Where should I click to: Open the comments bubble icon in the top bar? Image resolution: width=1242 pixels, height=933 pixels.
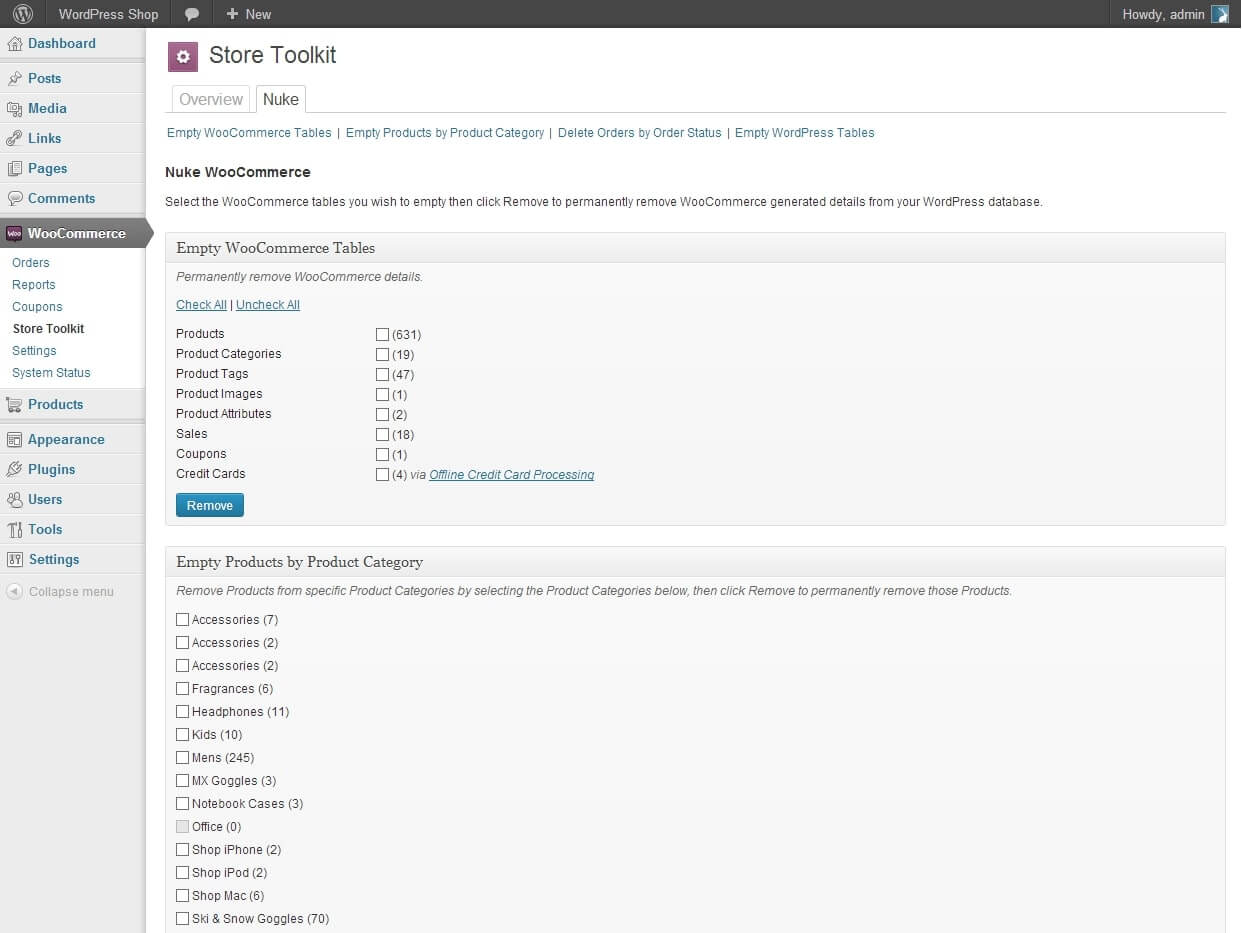coord(191,14)
